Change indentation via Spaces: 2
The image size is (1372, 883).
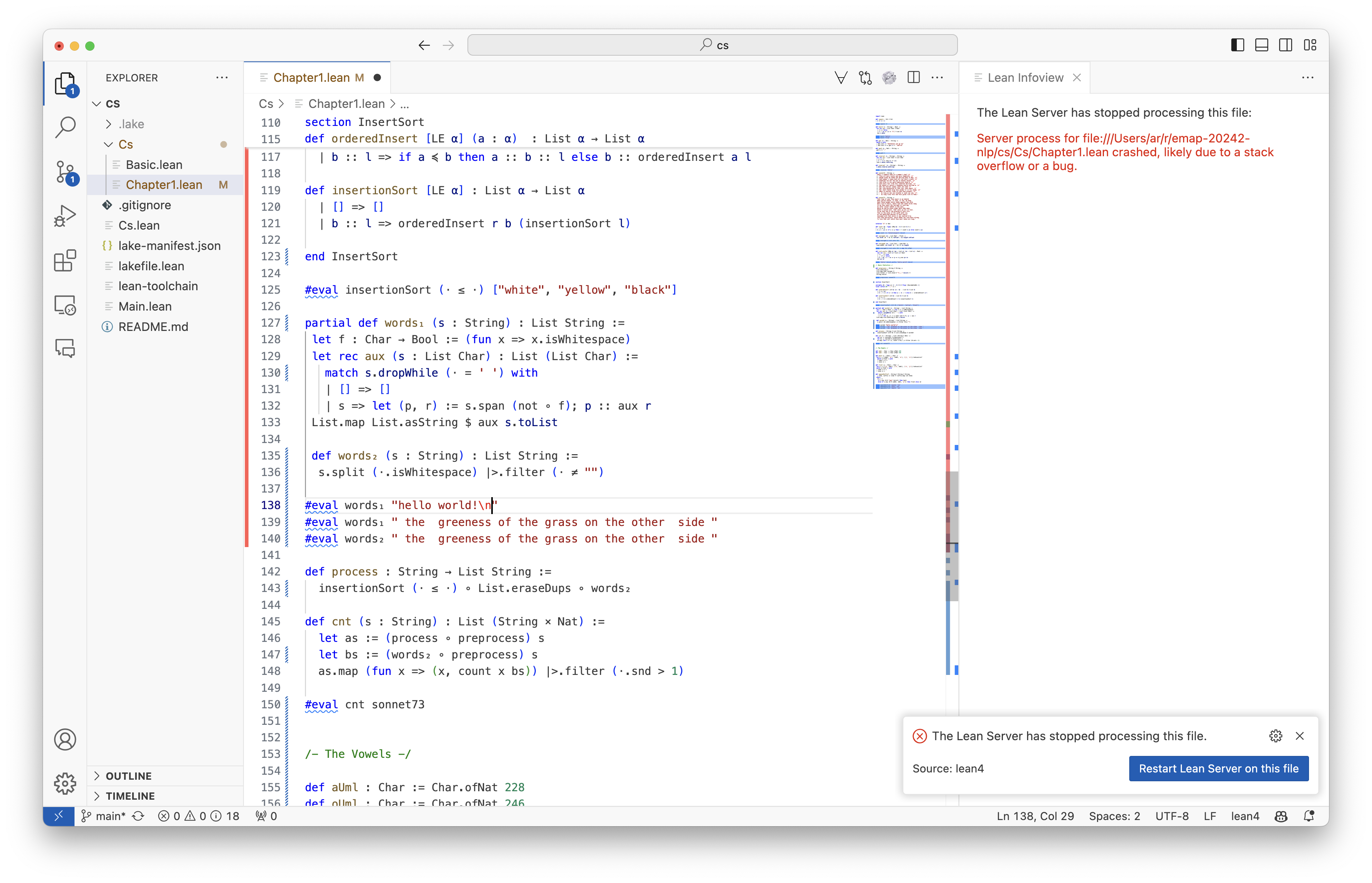point(1115,816)
